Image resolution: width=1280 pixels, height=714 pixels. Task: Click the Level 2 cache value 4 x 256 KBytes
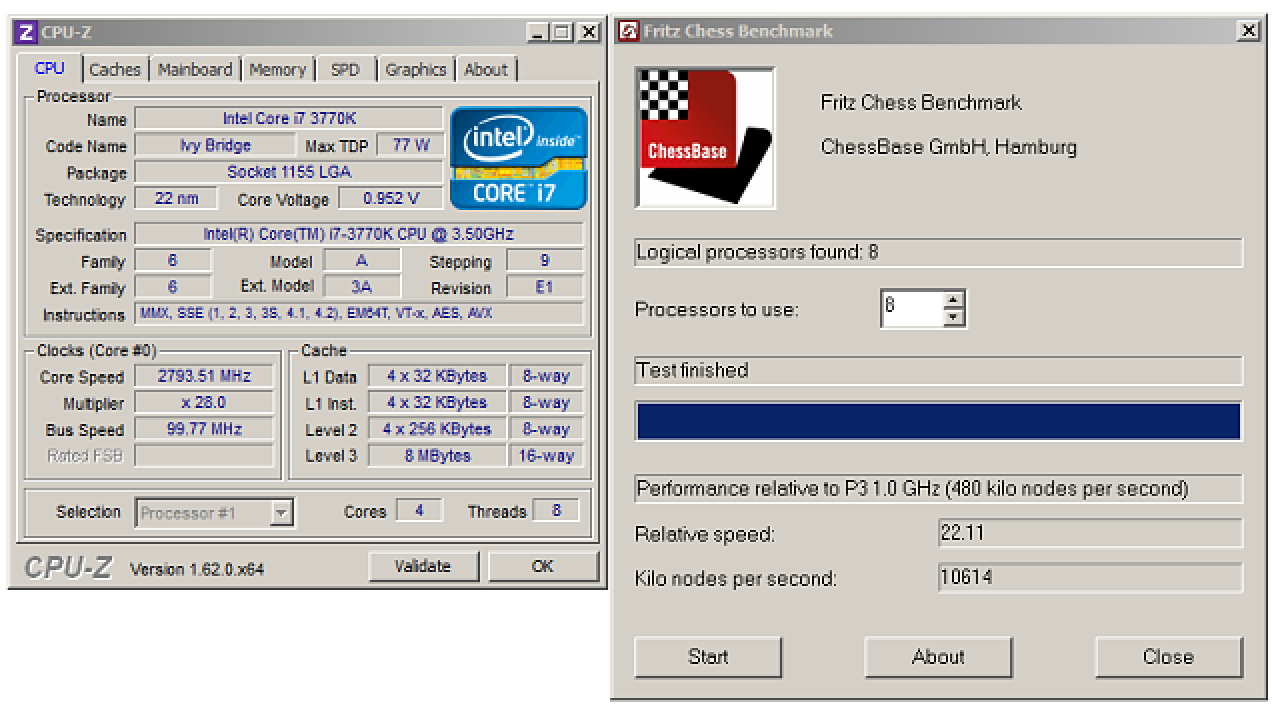[x=436, y=430]
